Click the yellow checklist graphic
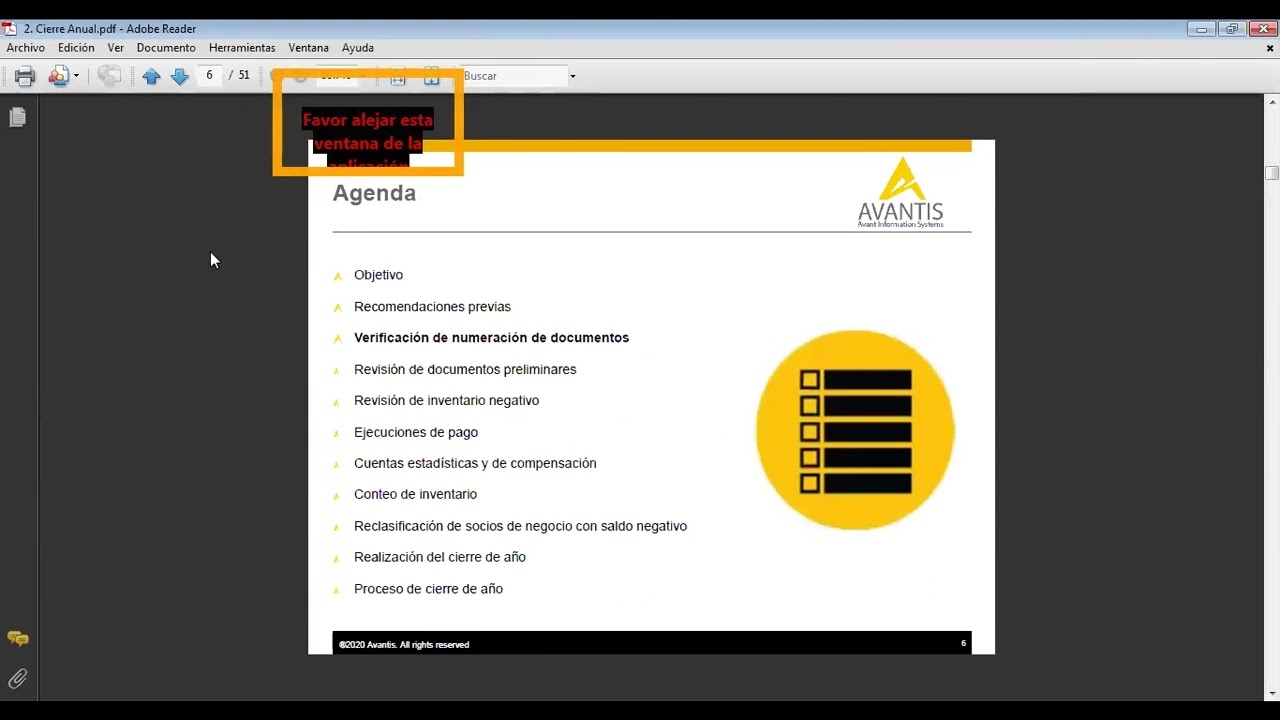Viewport: 1280px width, 720px height. pos(855,430)
